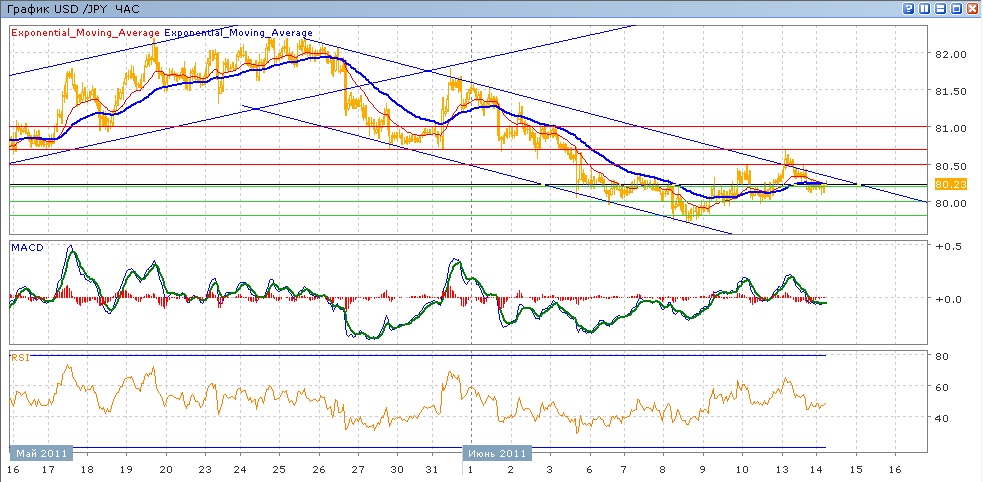
Task: Tile windows horizontally using the title bar icon
Action: point(941,8)
